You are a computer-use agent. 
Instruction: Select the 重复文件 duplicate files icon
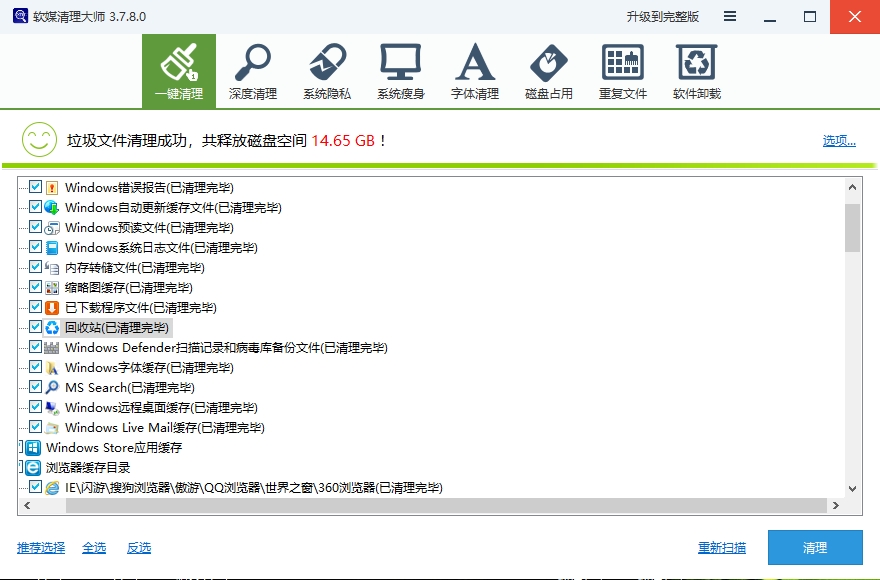click(x=622, y=71)
